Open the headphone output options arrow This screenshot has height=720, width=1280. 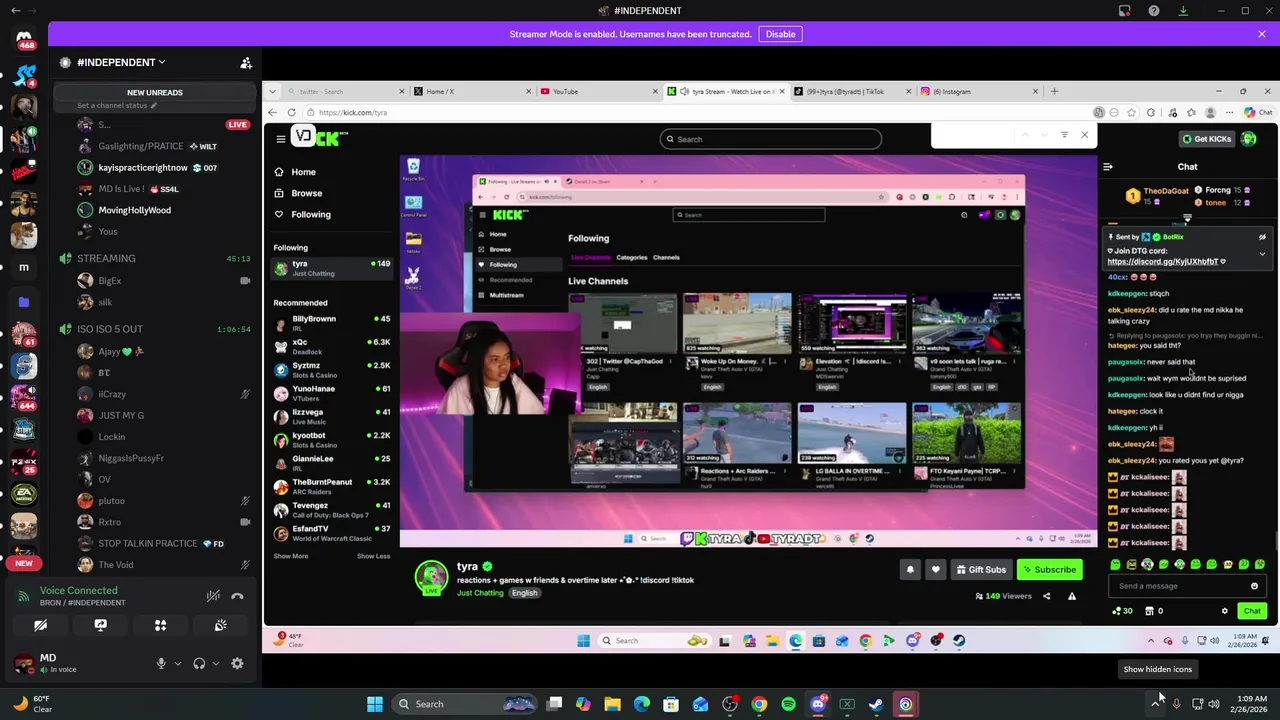[215, 663]
